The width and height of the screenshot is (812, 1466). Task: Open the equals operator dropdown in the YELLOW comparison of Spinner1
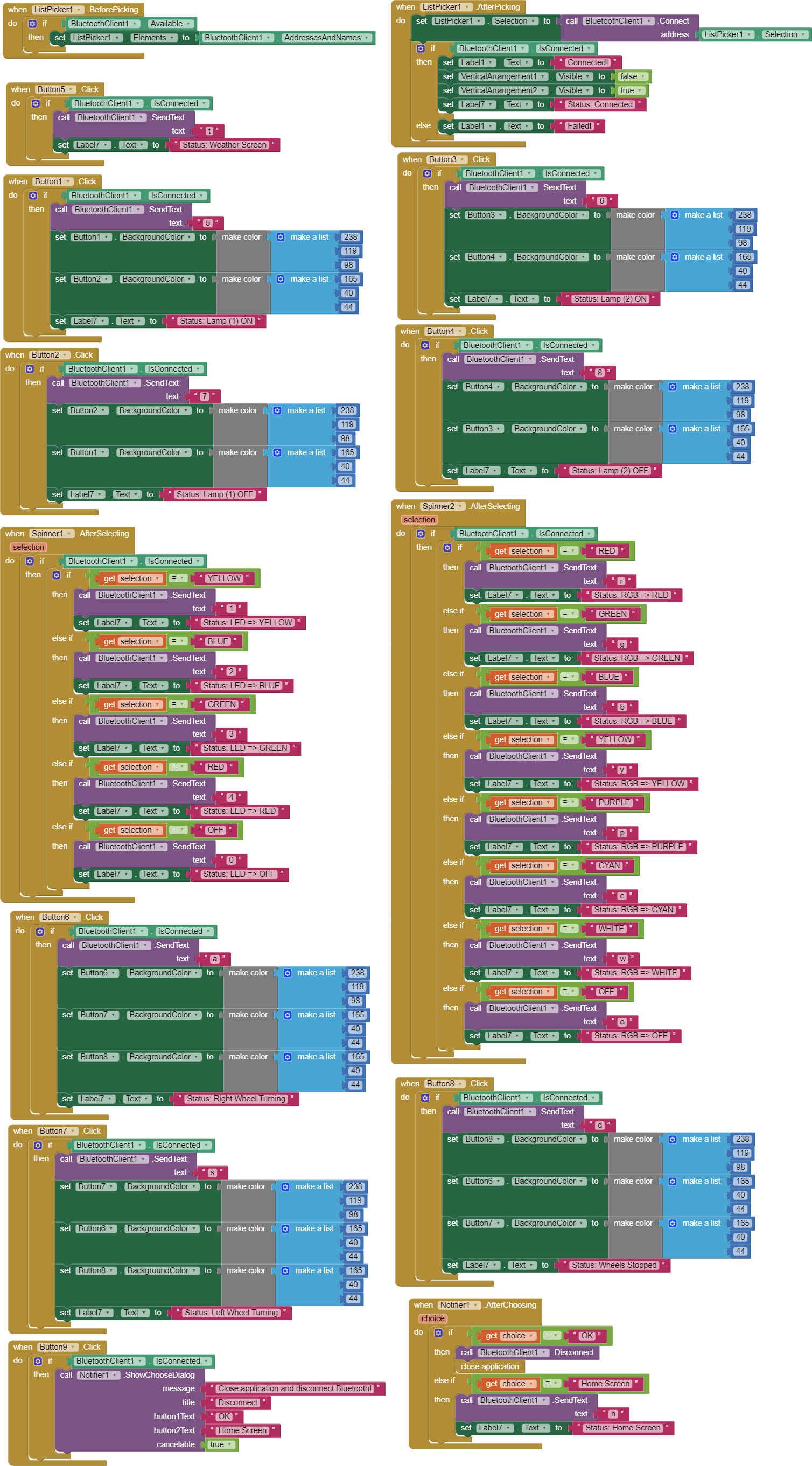tap(178, 579)
